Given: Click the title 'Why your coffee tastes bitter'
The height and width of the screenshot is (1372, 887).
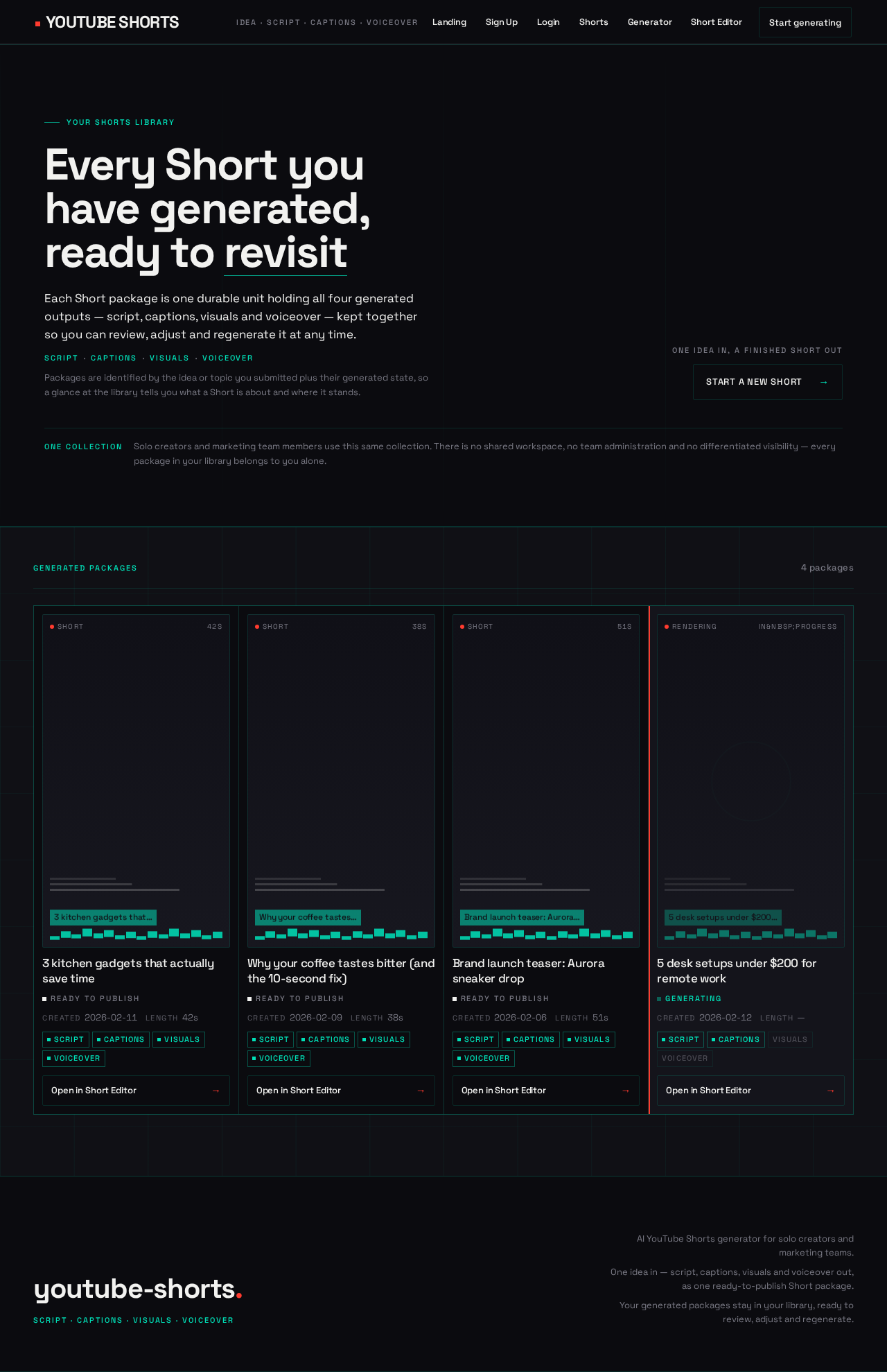Looking at the screenshot, I should (341, 971).
